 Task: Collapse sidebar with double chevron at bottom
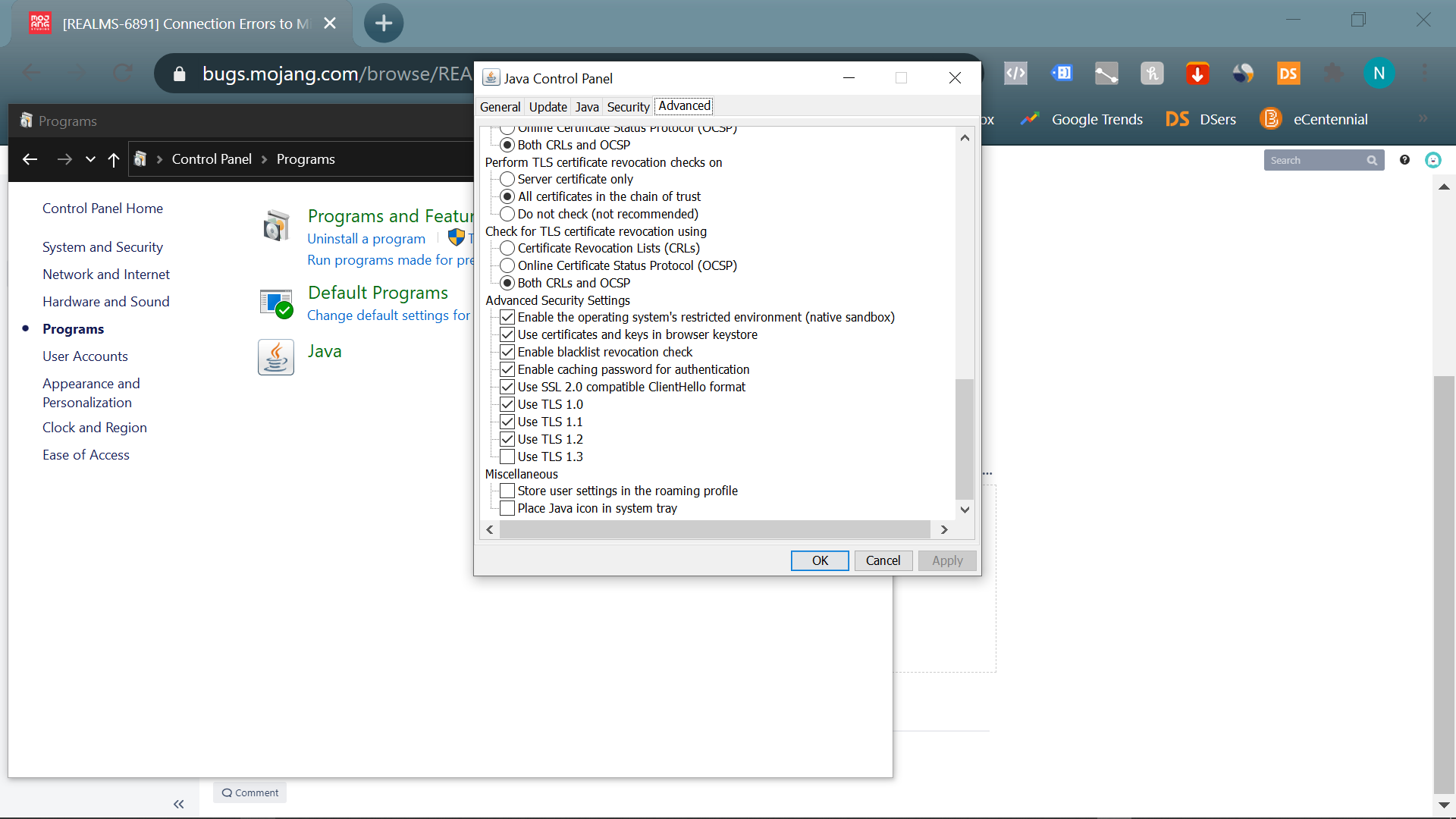[x=179, y=804]
